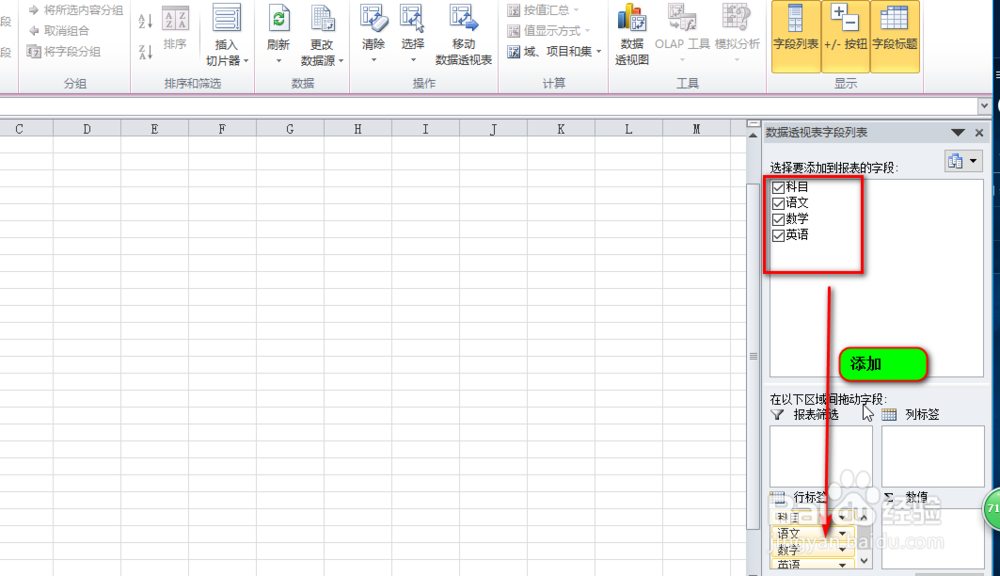Click the Insert Slicer (插入切片器) icon
Screen dimensions: 1000x576
click(226, 19)
